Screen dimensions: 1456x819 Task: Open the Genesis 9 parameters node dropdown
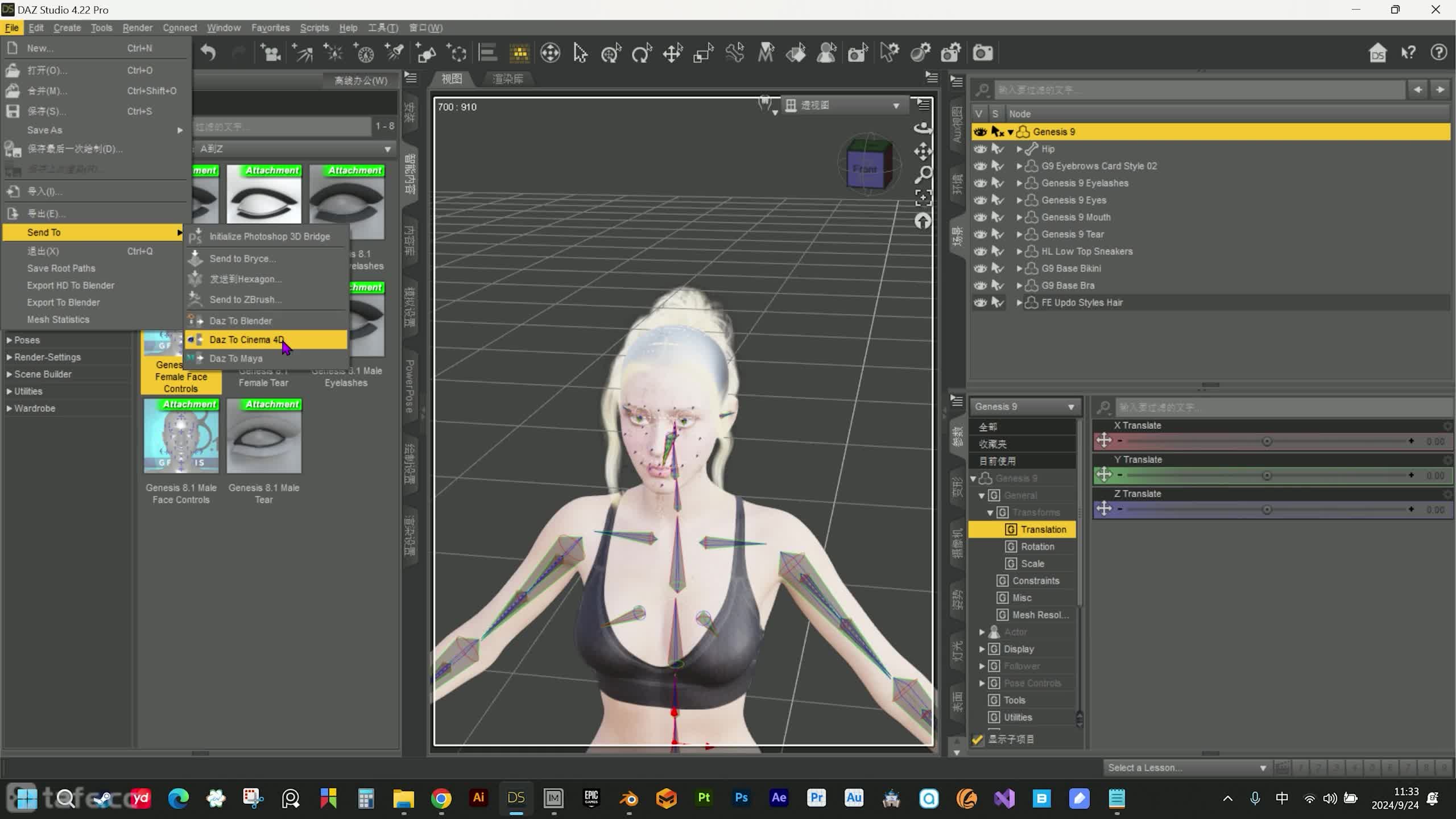(x=1024, y=407)
